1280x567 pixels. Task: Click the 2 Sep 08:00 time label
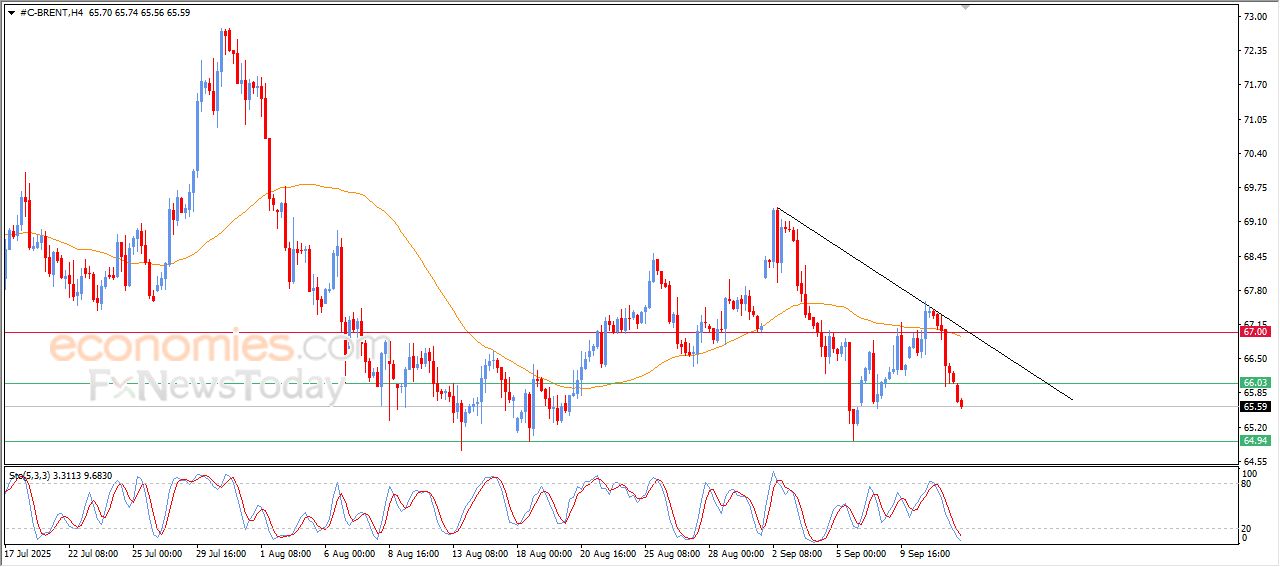pos(797,552)
